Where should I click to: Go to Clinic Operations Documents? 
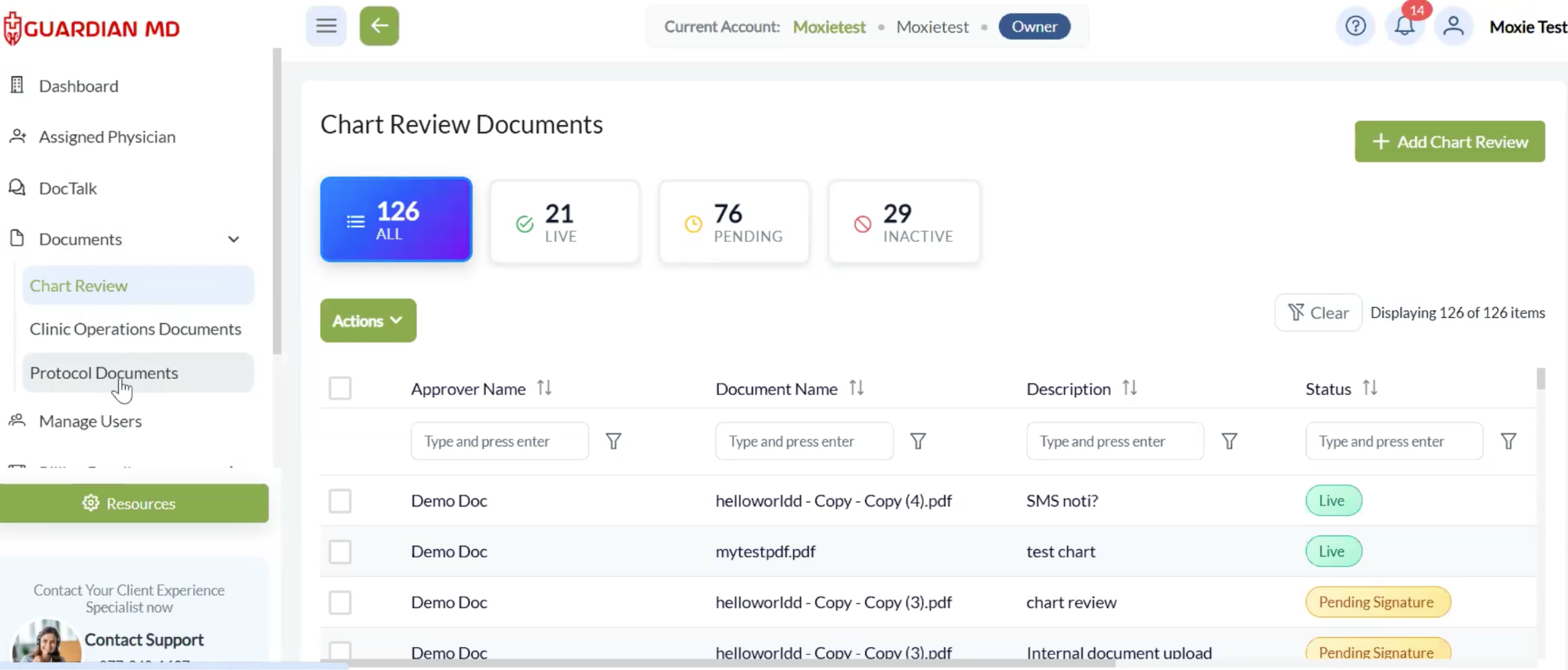coord(136,329)
